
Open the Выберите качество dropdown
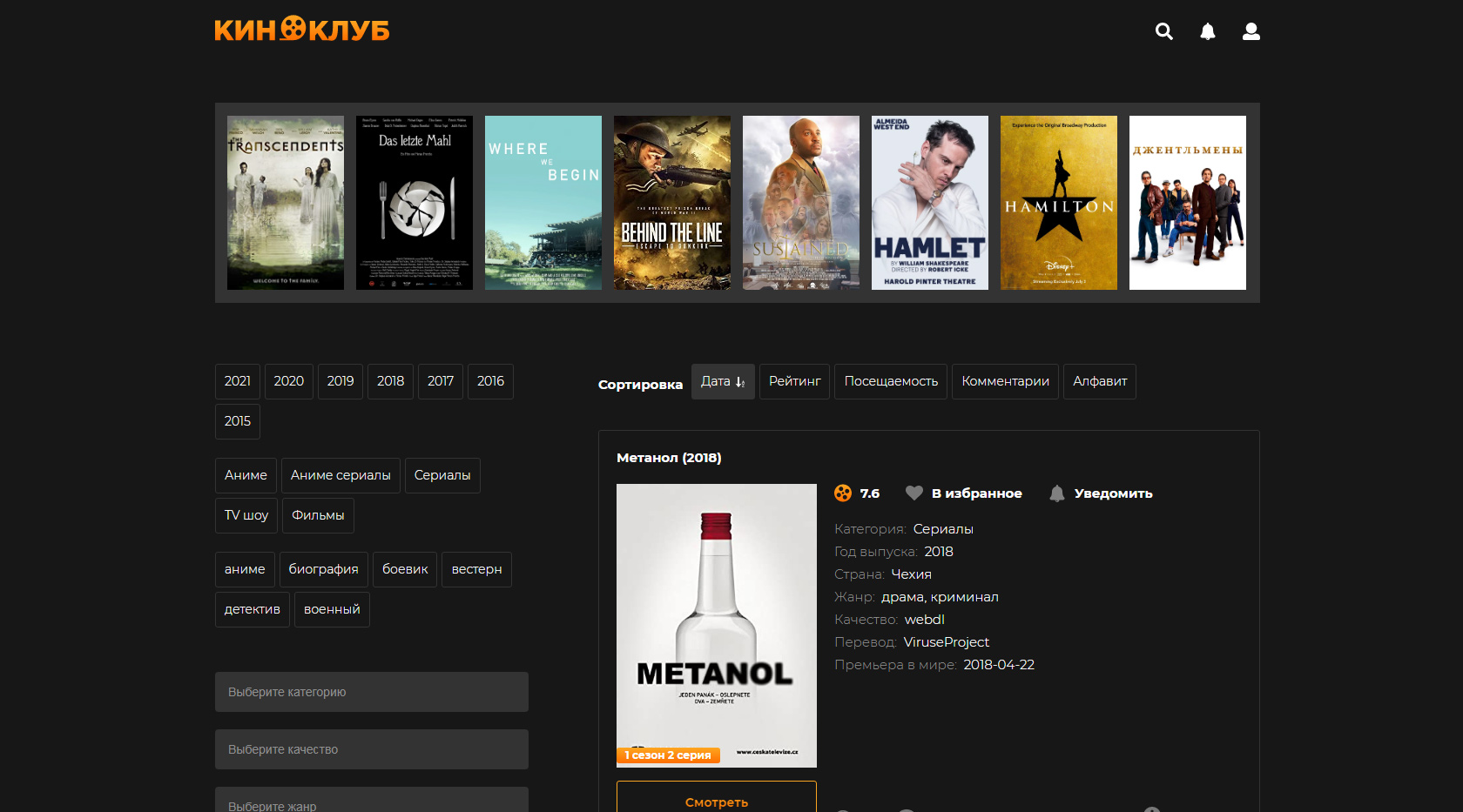click(x=372, y=749)
